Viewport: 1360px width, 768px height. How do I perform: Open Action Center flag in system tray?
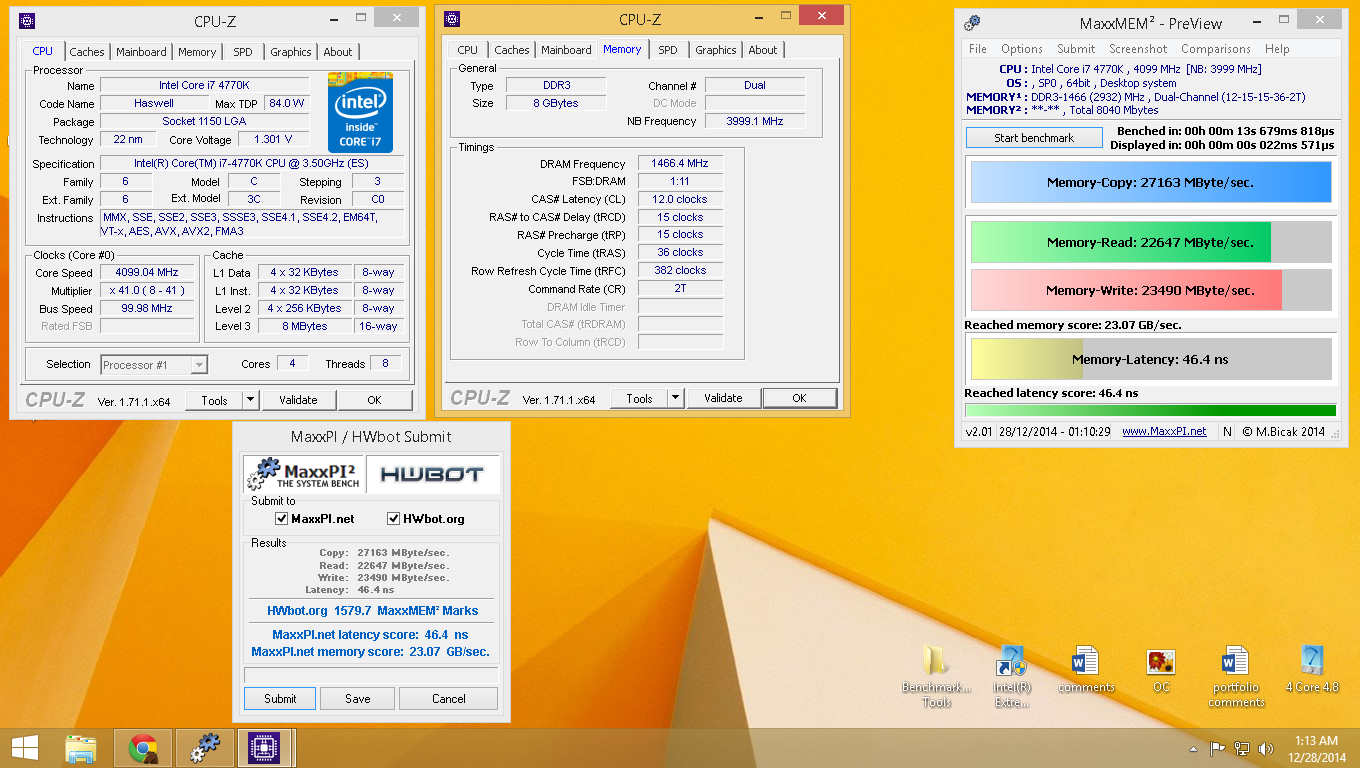click(x=1218, y=748)
